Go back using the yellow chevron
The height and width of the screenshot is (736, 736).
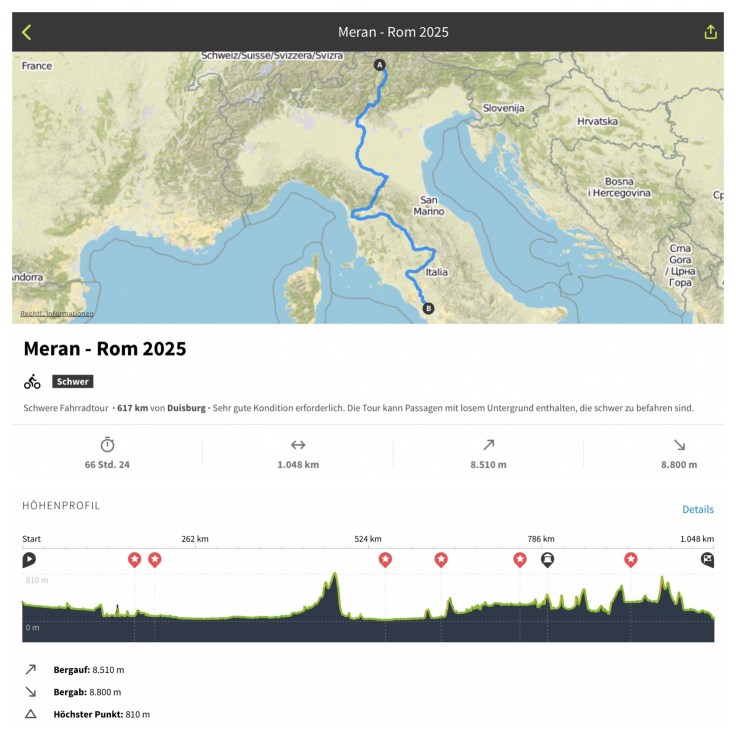click(x=27, y=32)
